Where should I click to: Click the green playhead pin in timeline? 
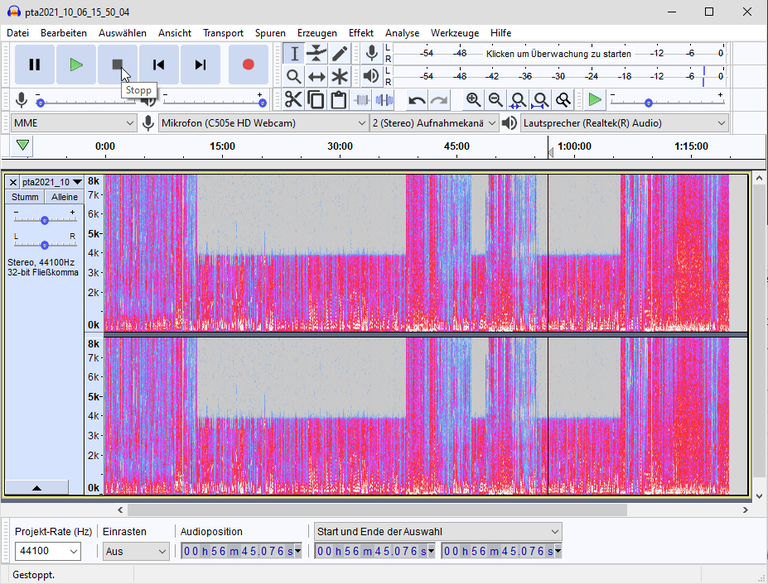(x=23, y=146)
